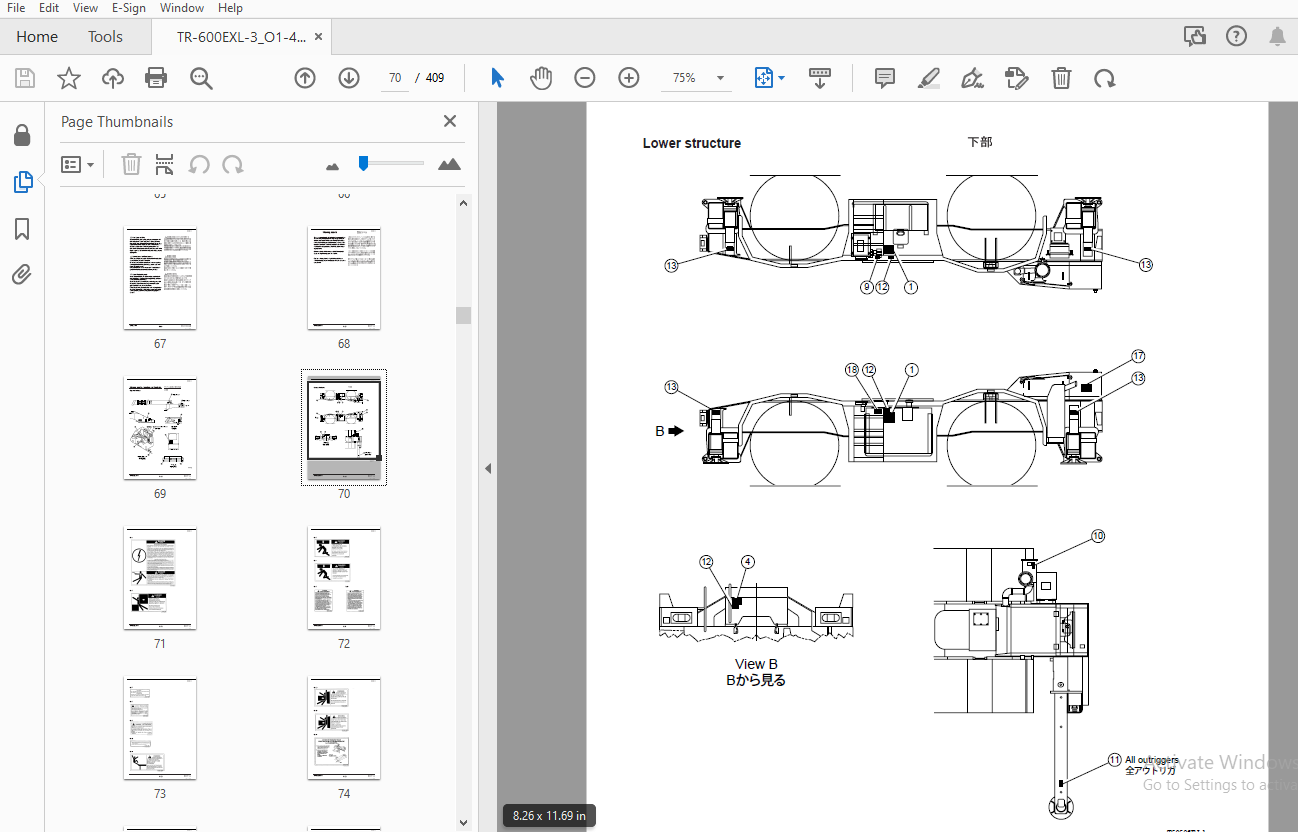Click the thumbnails print pages icon
This screenshot has height=832, width=1298.
(165, 164)
